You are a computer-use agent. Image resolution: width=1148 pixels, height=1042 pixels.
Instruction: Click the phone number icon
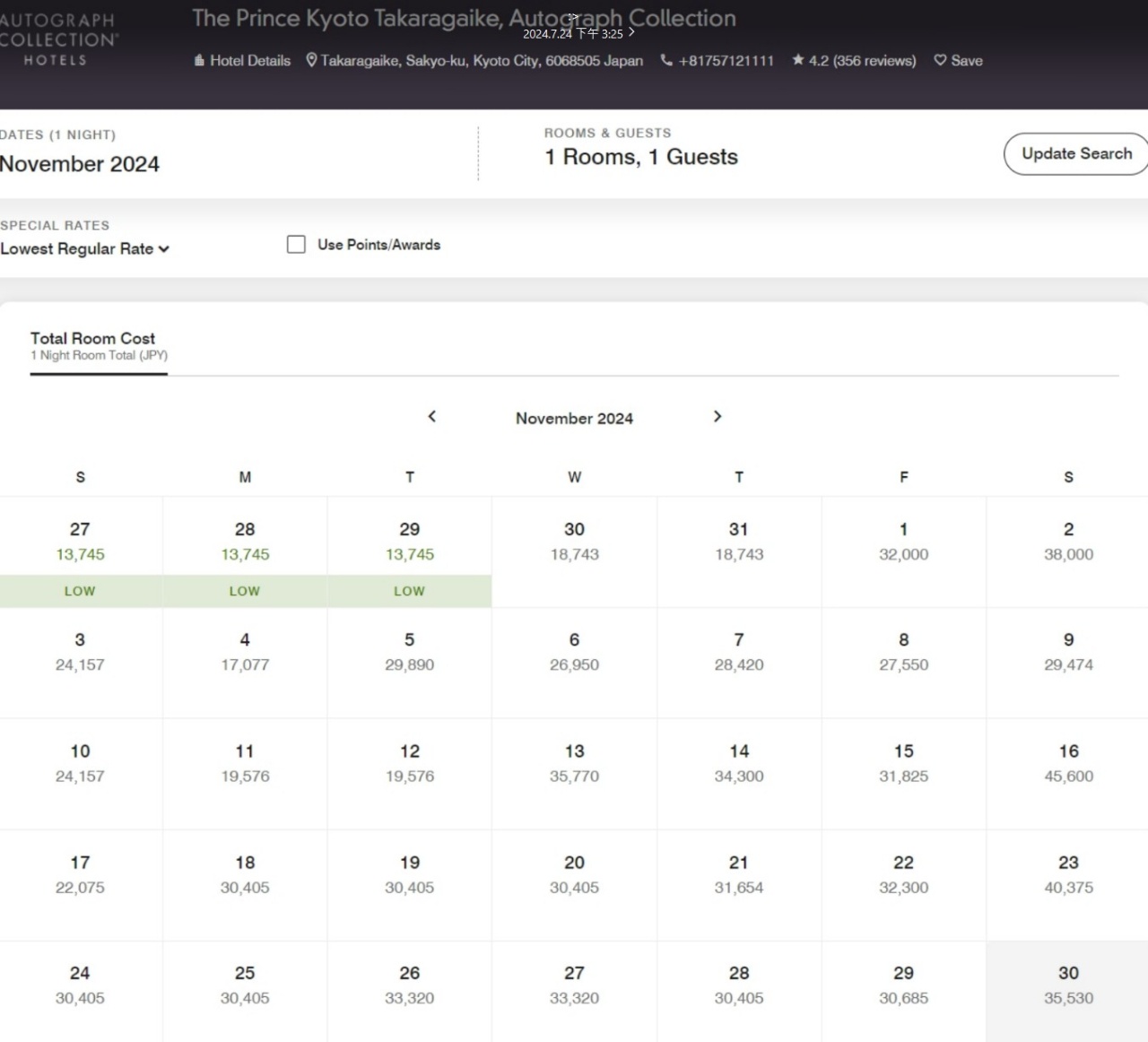tap(666, 60)
